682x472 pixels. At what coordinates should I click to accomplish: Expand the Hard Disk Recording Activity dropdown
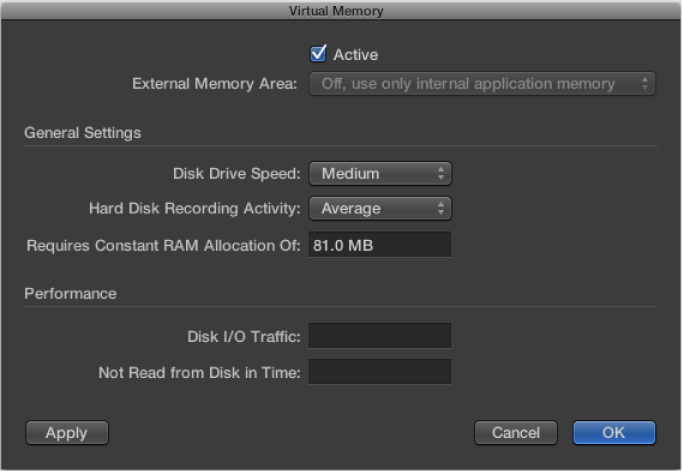380,208
